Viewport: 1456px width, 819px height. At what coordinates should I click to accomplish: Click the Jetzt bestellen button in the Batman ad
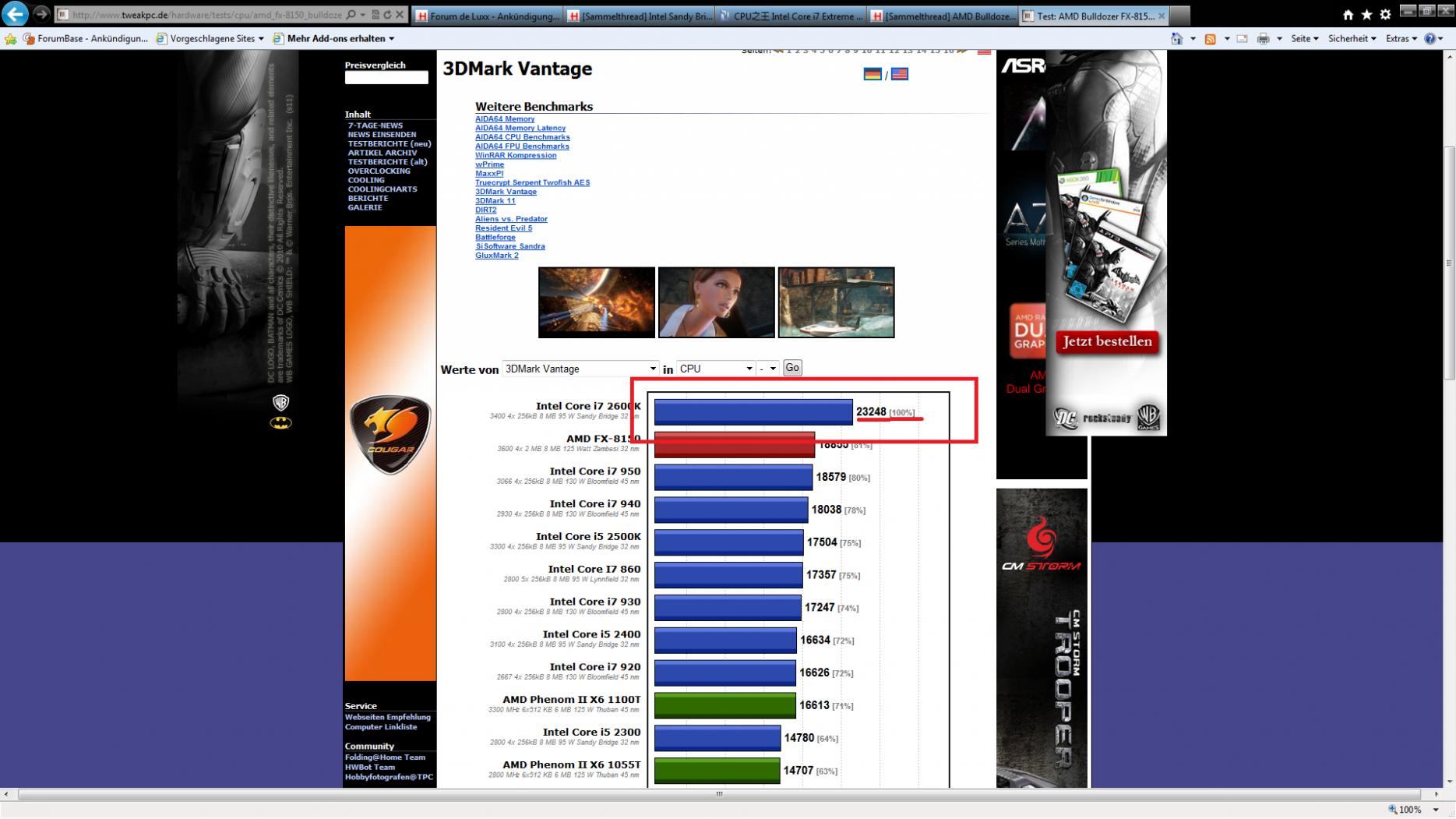click(1107, 341)
